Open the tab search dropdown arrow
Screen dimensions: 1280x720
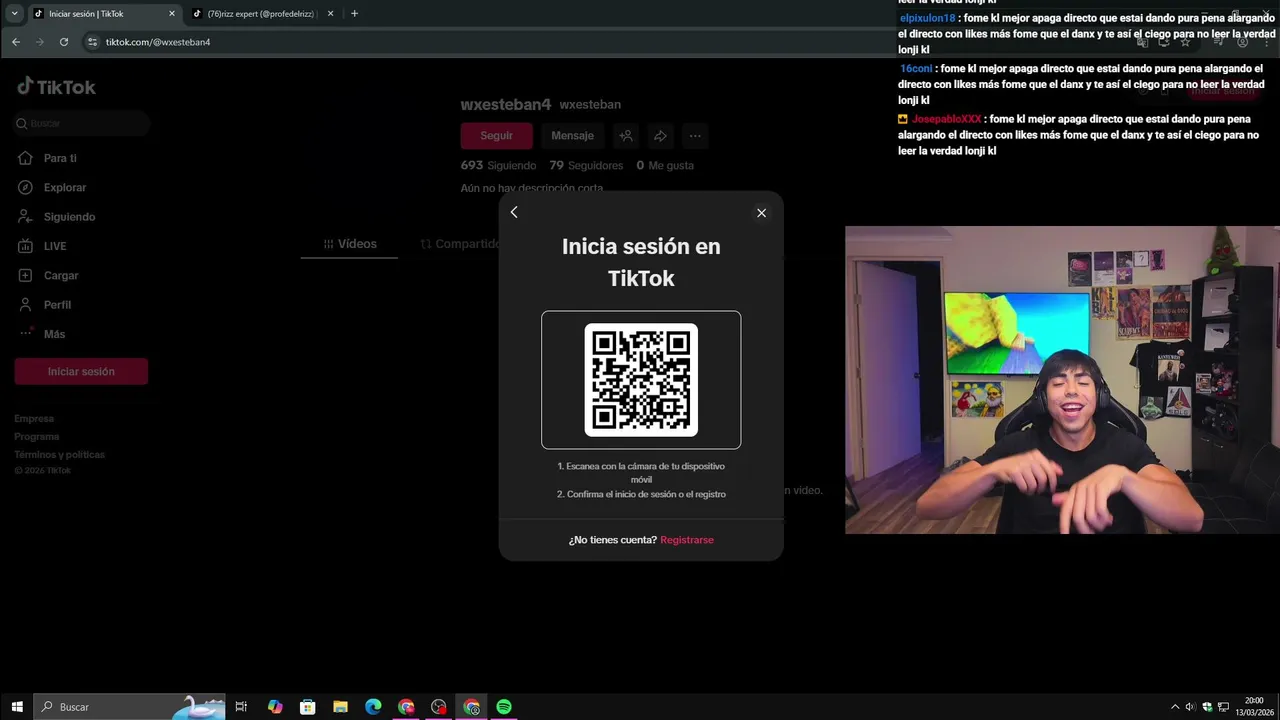(x=14, y=14)
